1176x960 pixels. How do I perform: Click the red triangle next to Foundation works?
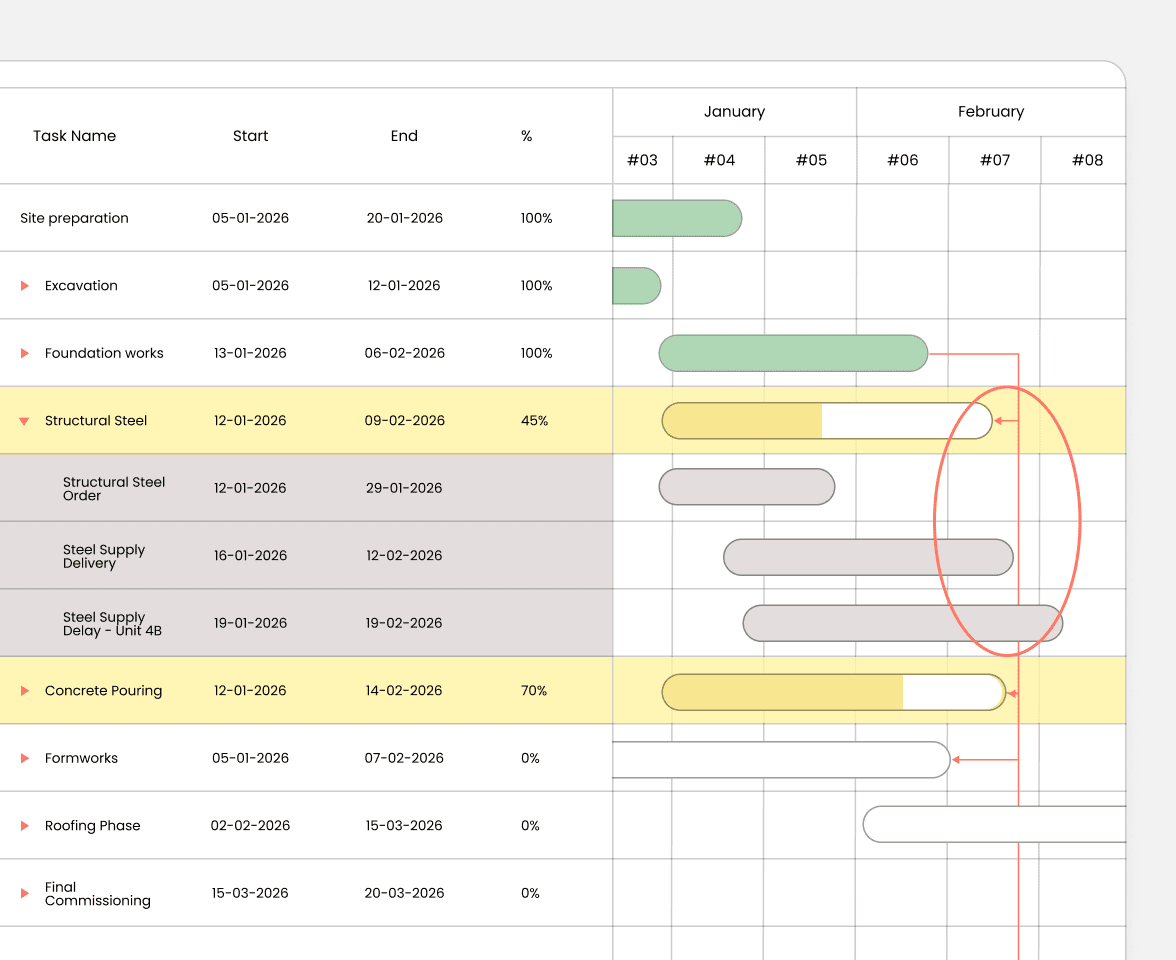tap(23, 353)
